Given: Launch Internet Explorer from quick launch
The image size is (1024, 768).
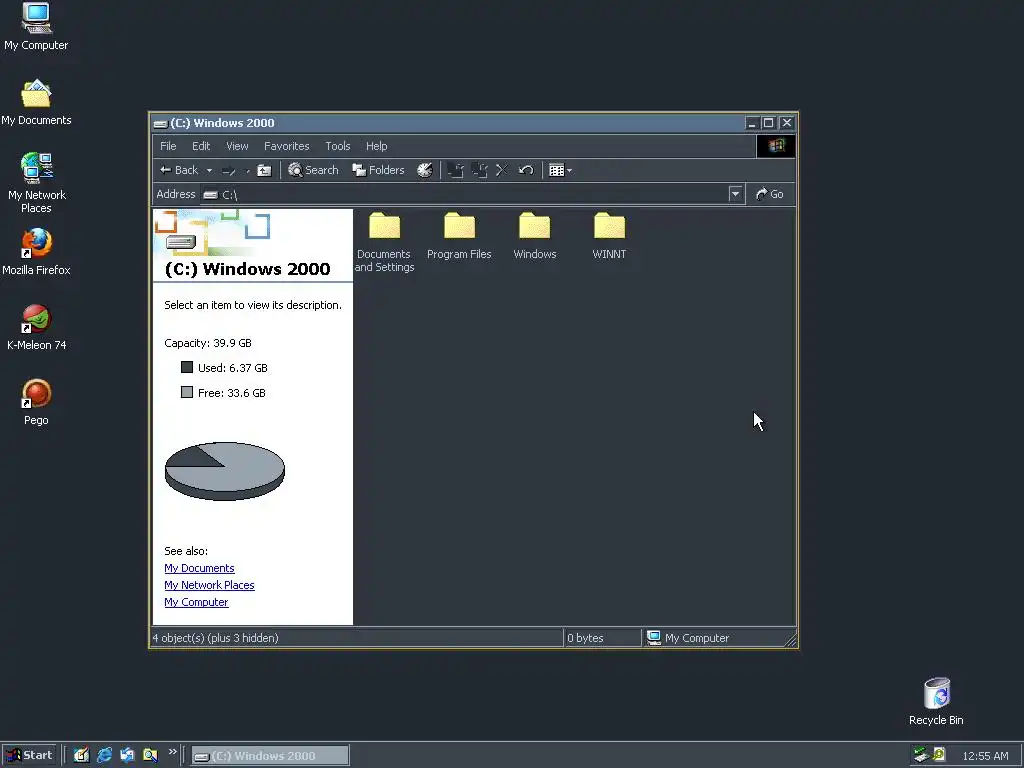Looking at the screenshot, I should click(104, 755).
